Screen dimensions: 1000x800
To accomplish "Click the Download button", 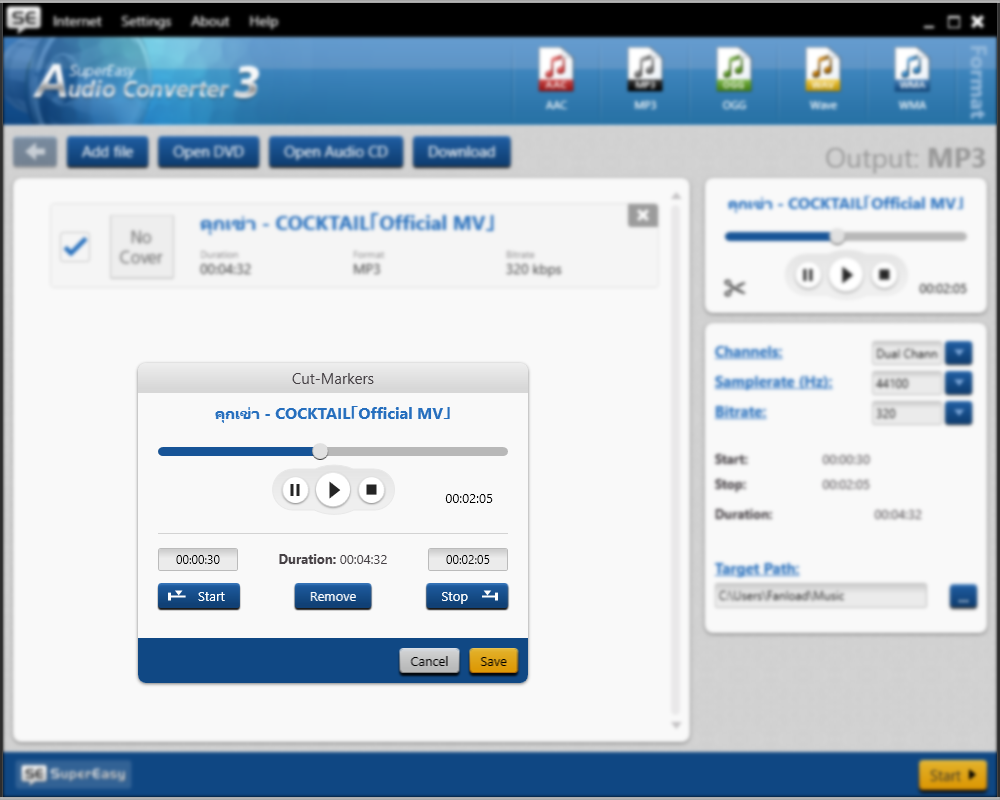I will [462, 152].
